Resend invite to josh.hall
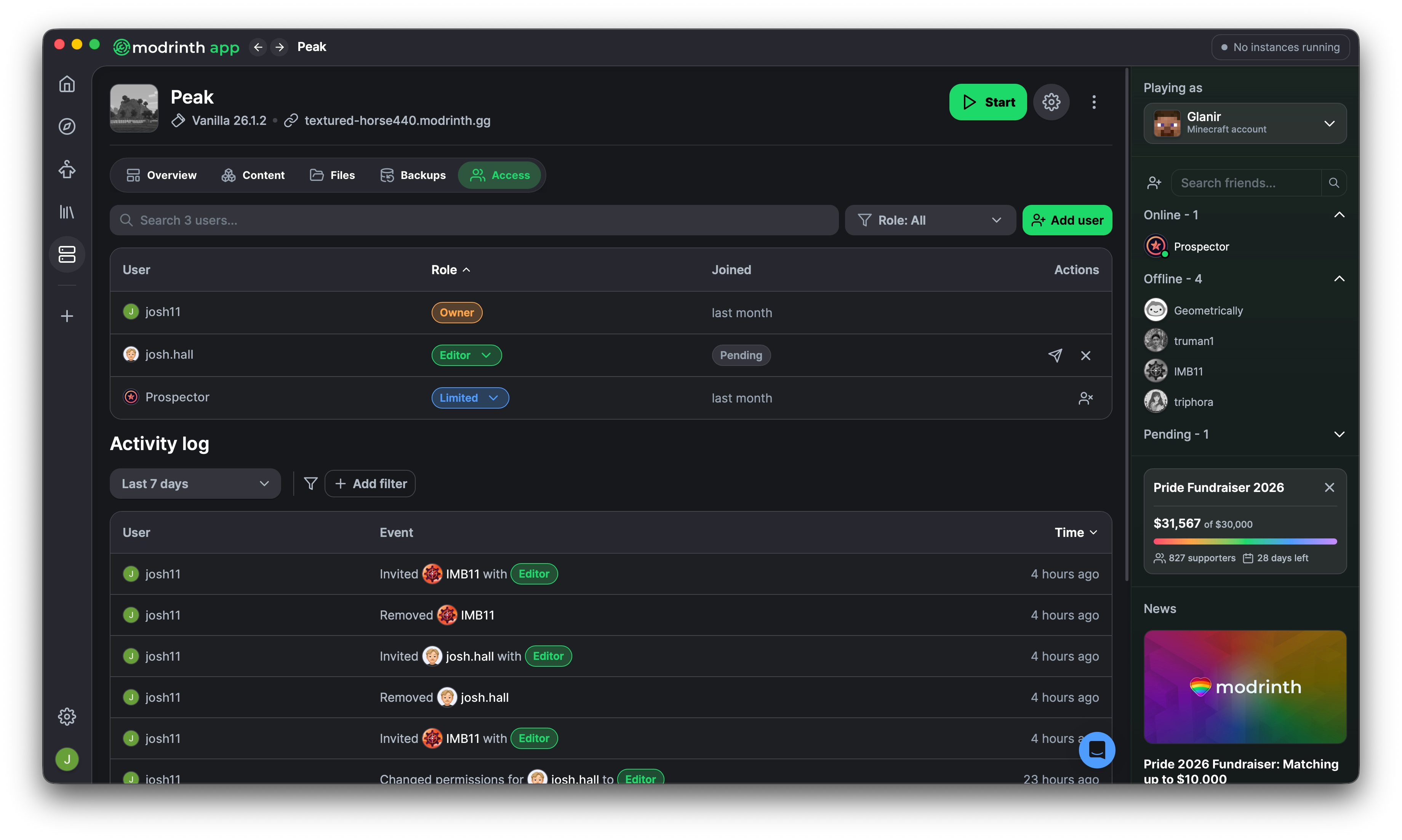This screenshot has width=1402, height=840. tap(1055, 355)
